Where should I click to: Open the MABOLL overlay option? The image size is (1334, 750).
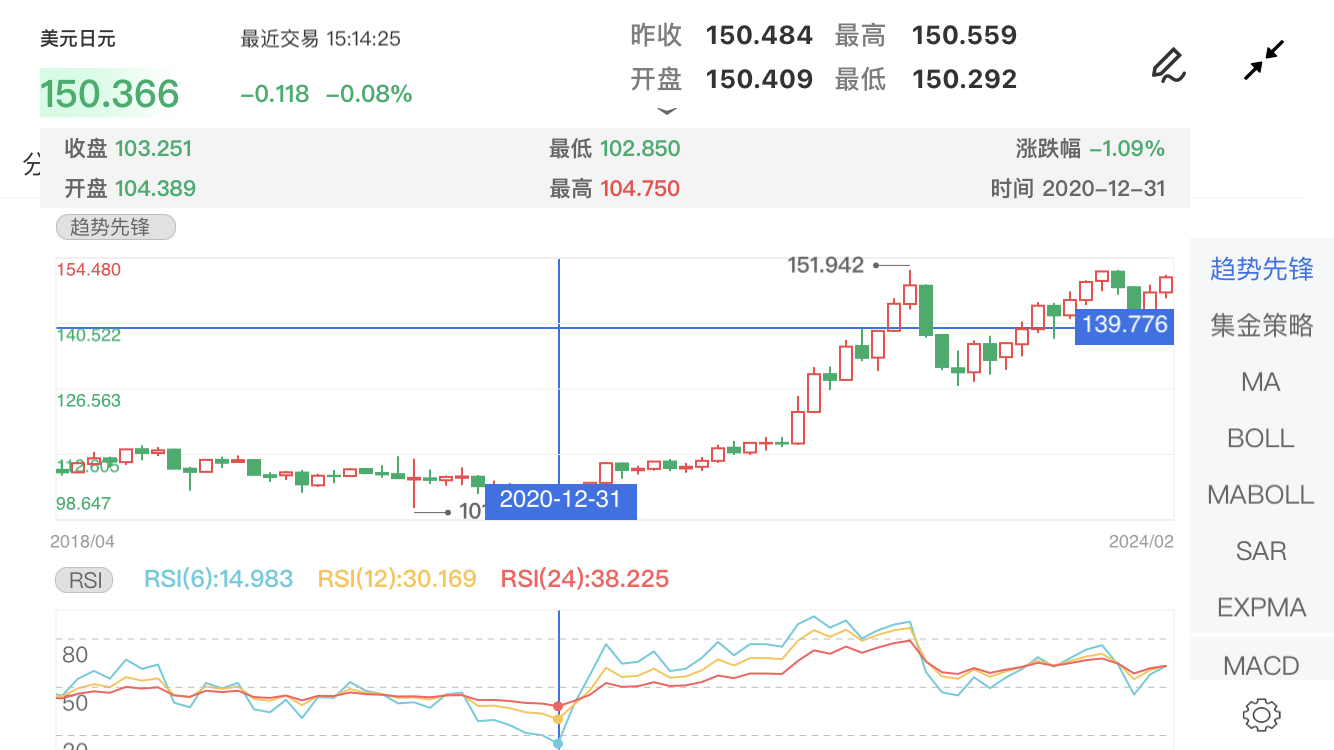coord(1261,494)
